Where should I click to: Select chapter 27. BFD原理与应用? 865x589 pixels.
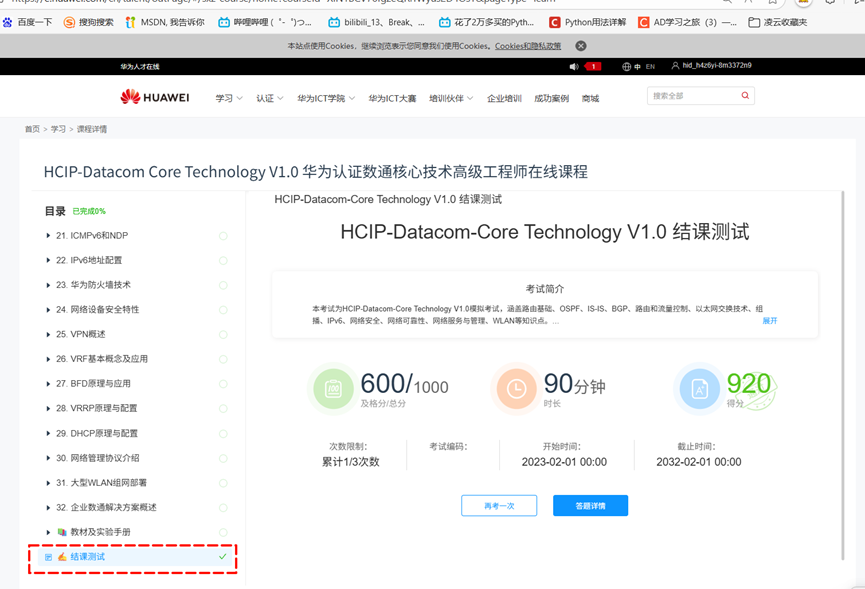(x=93, y=383)
